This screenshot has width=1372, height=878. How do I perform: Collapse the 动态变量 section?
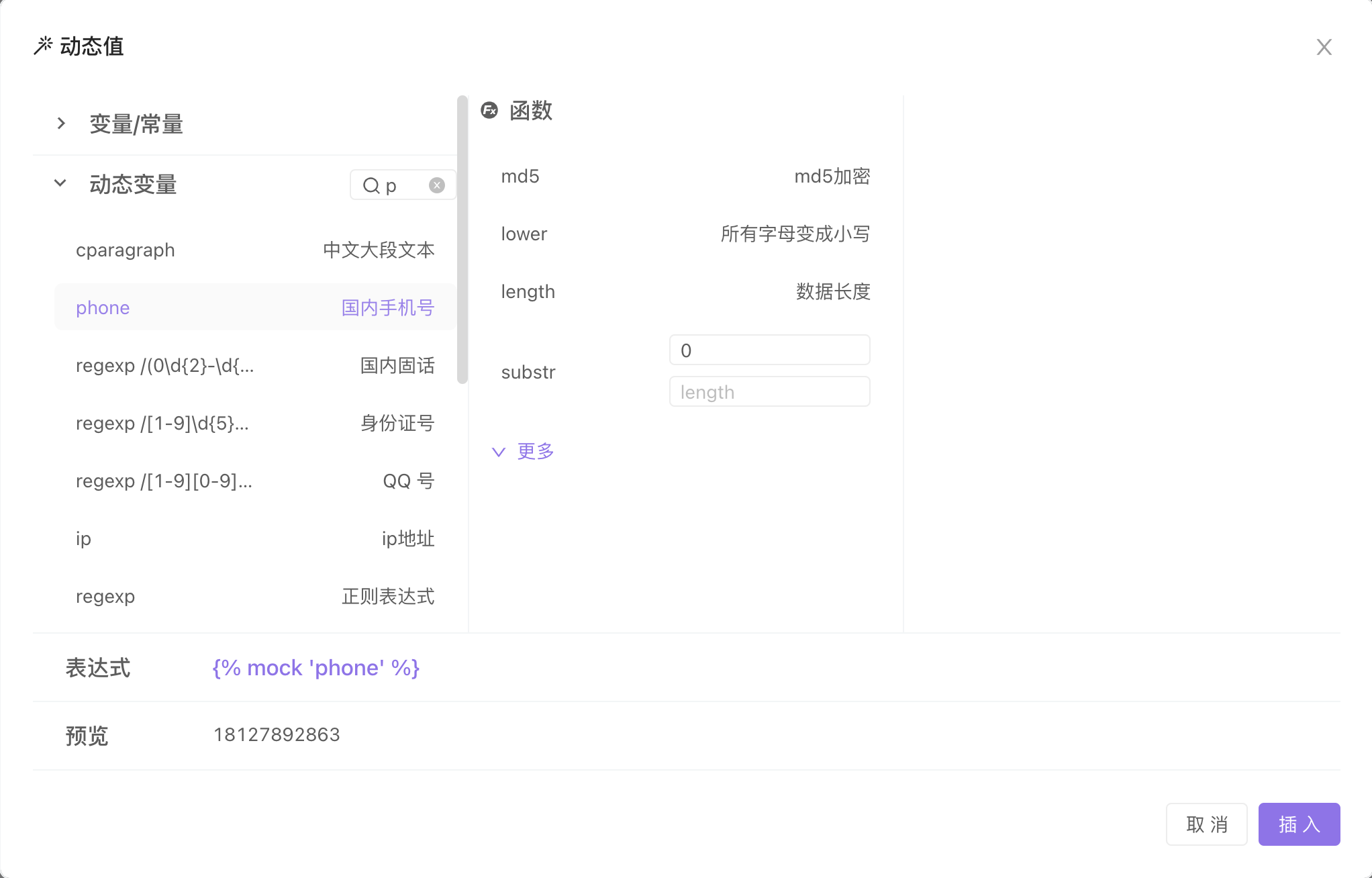[x=60, y=183]
